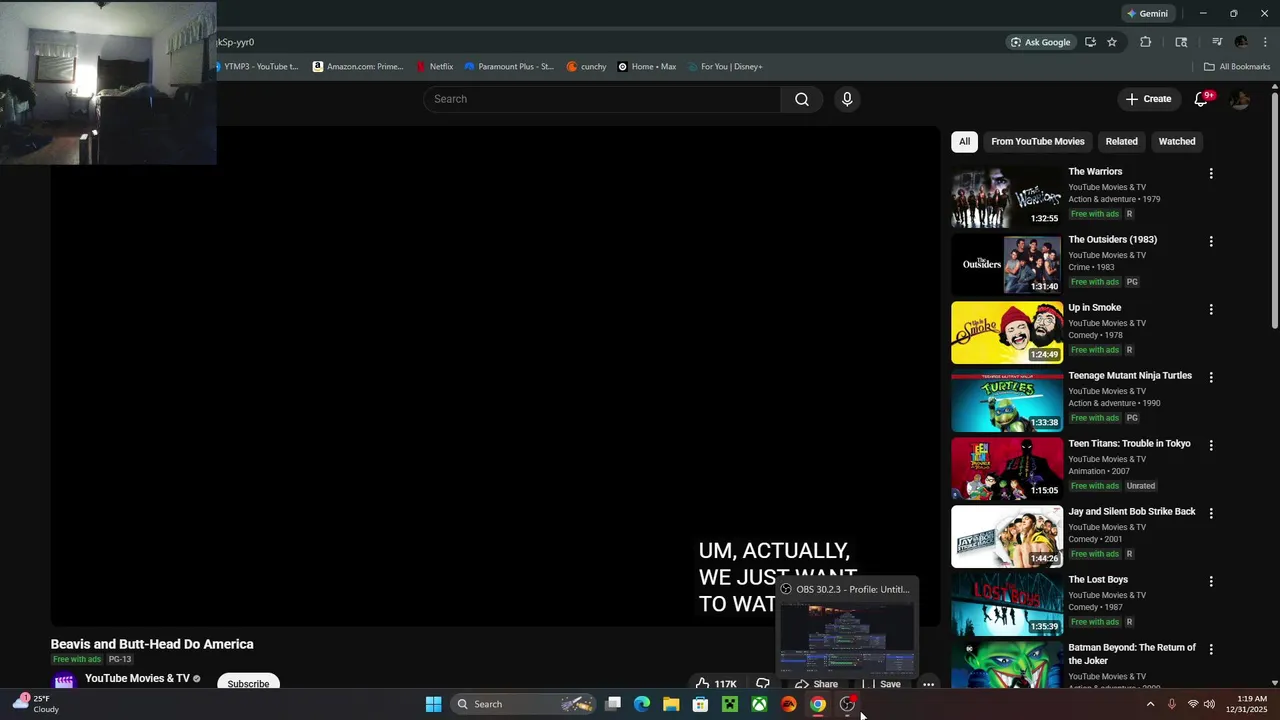Image resolution: width=1280 pixels, height=720 pixels.
Task: Launch Minecraft from the taskbar
Action: [730, 704]
